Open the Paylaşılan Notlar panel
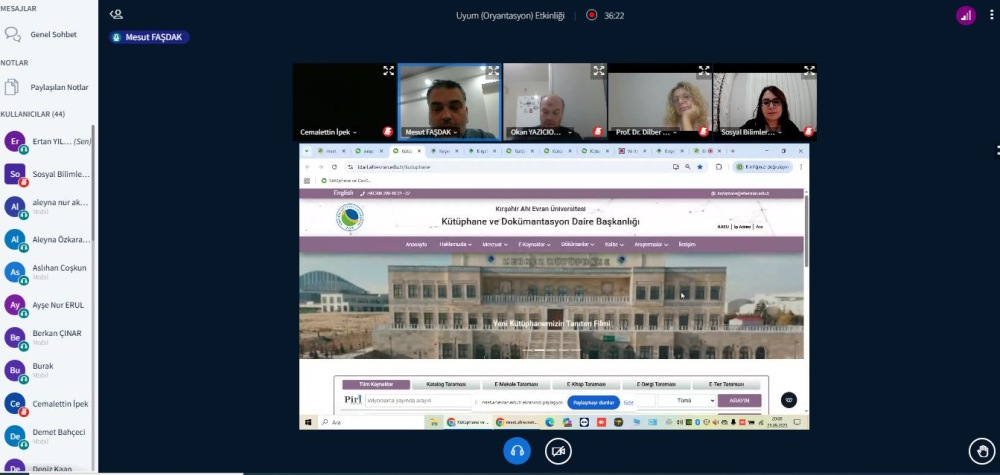 58,87
